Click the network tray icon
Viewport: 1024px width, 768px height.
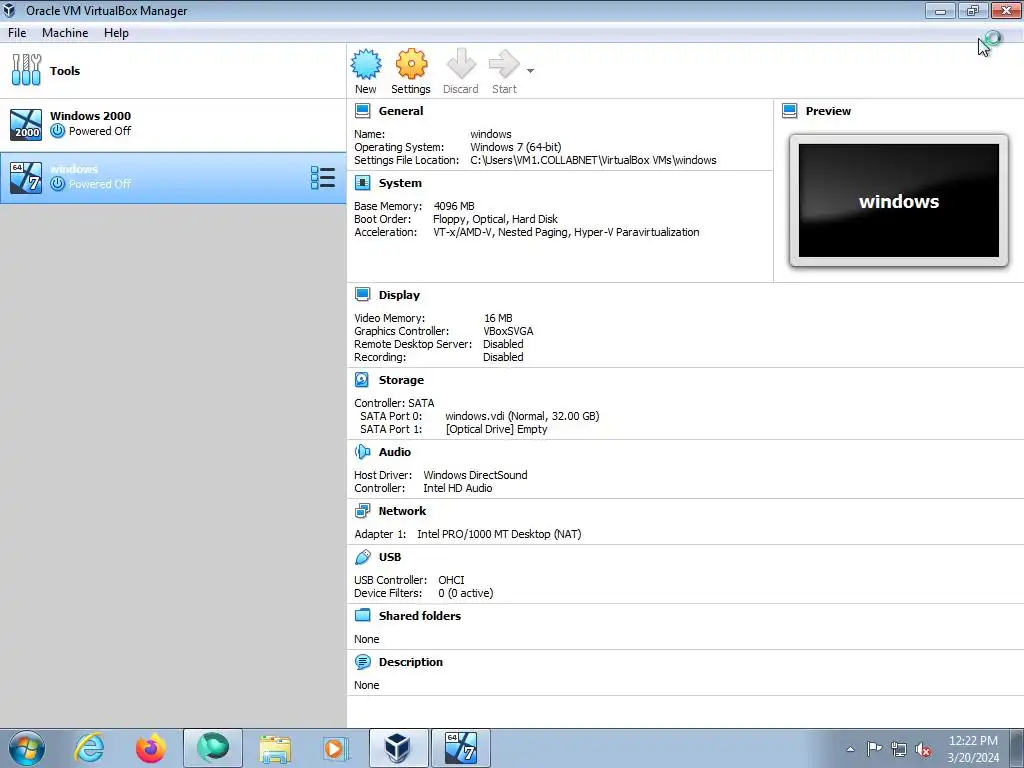point(899,749)
